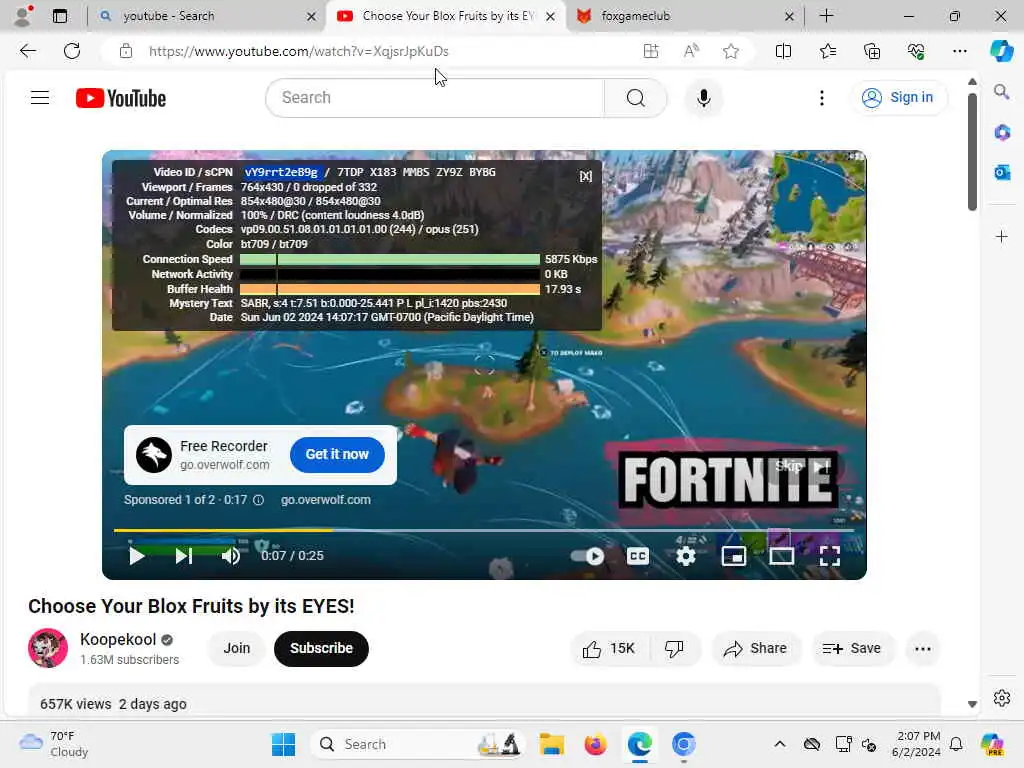
Task: Share the video
Action: [x=756, y=648]
